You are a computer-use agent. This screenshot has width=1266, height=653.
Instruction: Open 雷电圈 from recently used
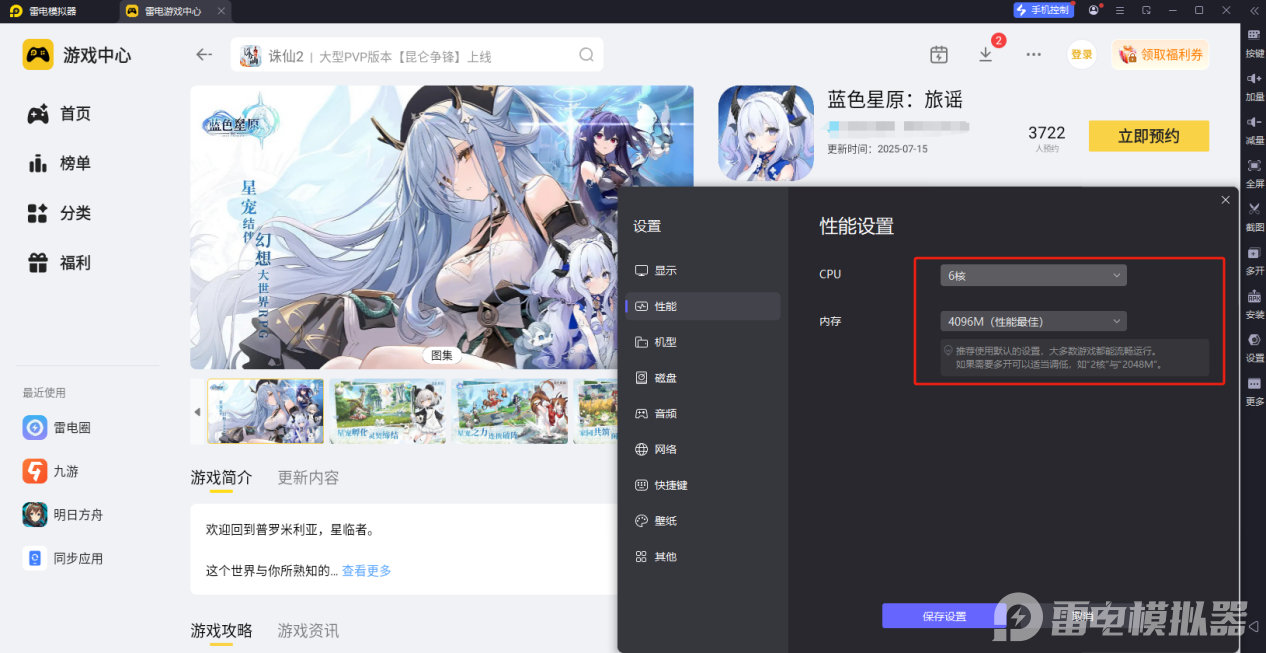pos(58,427)
